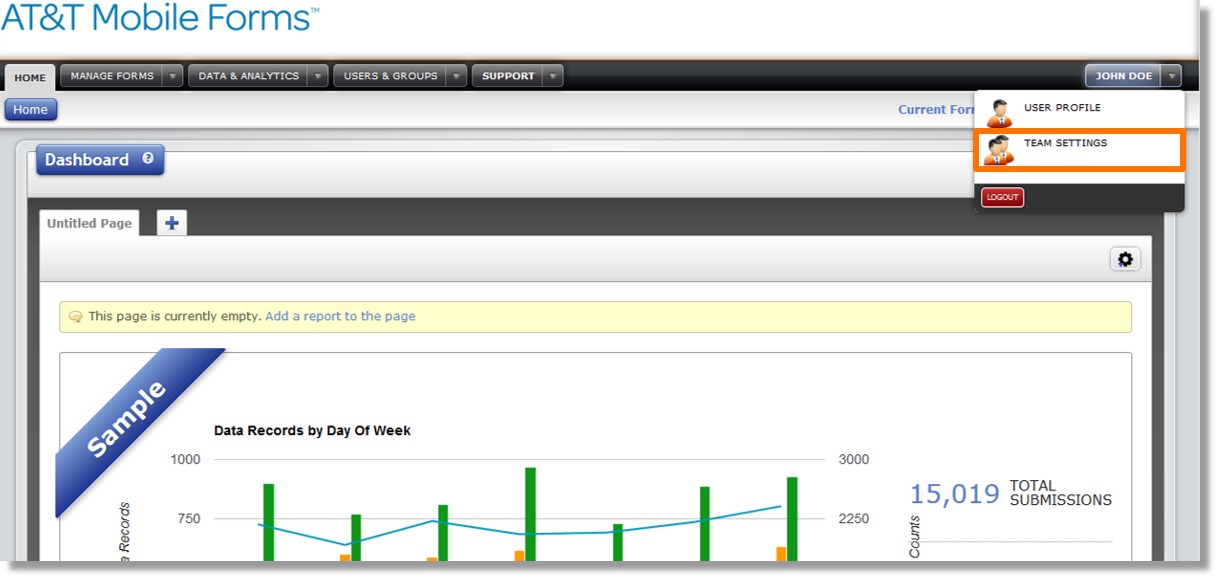1218x579 pixels.
Task: Click the 'This page is currently empty.' message
Action: pyautogui.click(x=175, y=316)
